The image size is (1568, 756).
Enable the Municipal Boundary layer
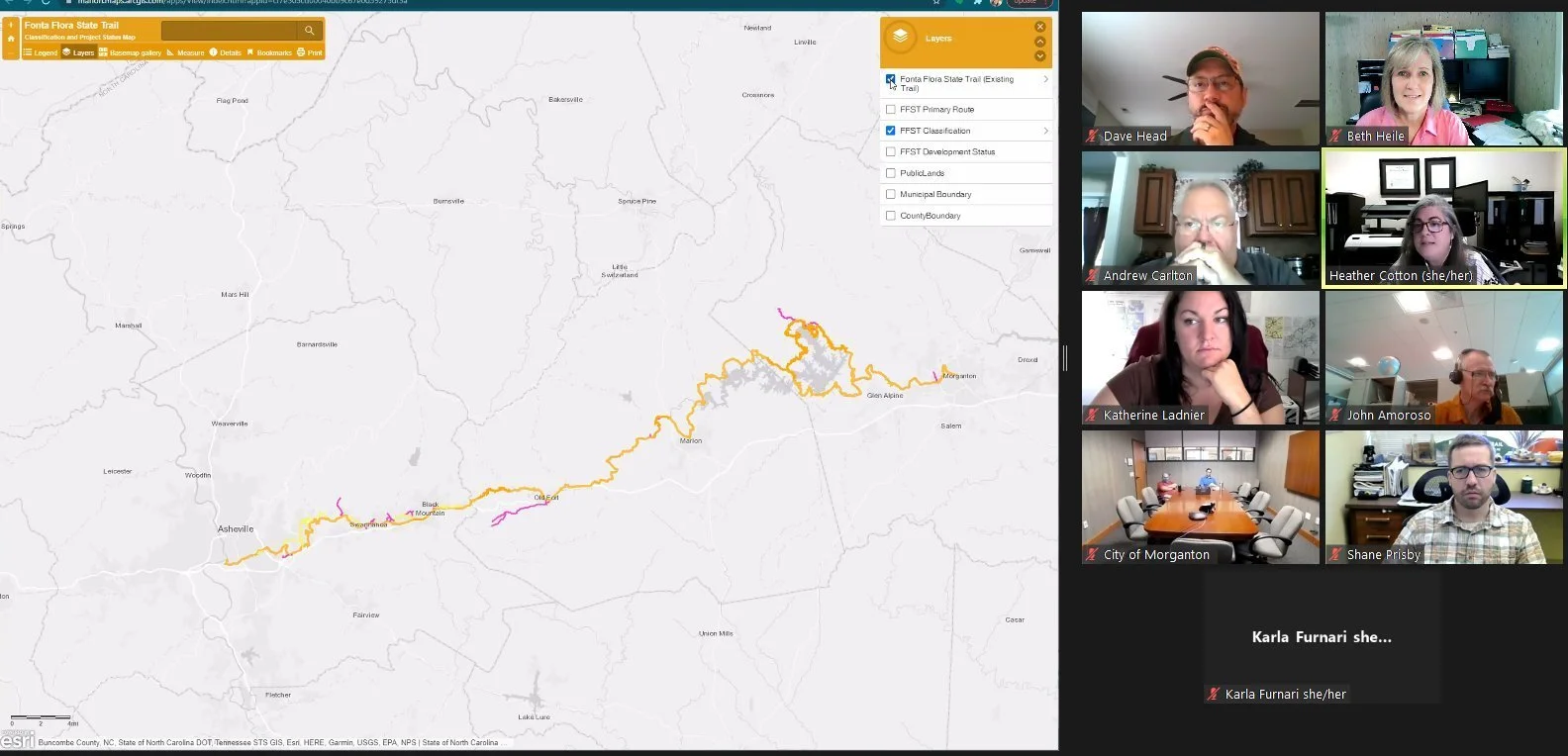(x=891, y=195)
